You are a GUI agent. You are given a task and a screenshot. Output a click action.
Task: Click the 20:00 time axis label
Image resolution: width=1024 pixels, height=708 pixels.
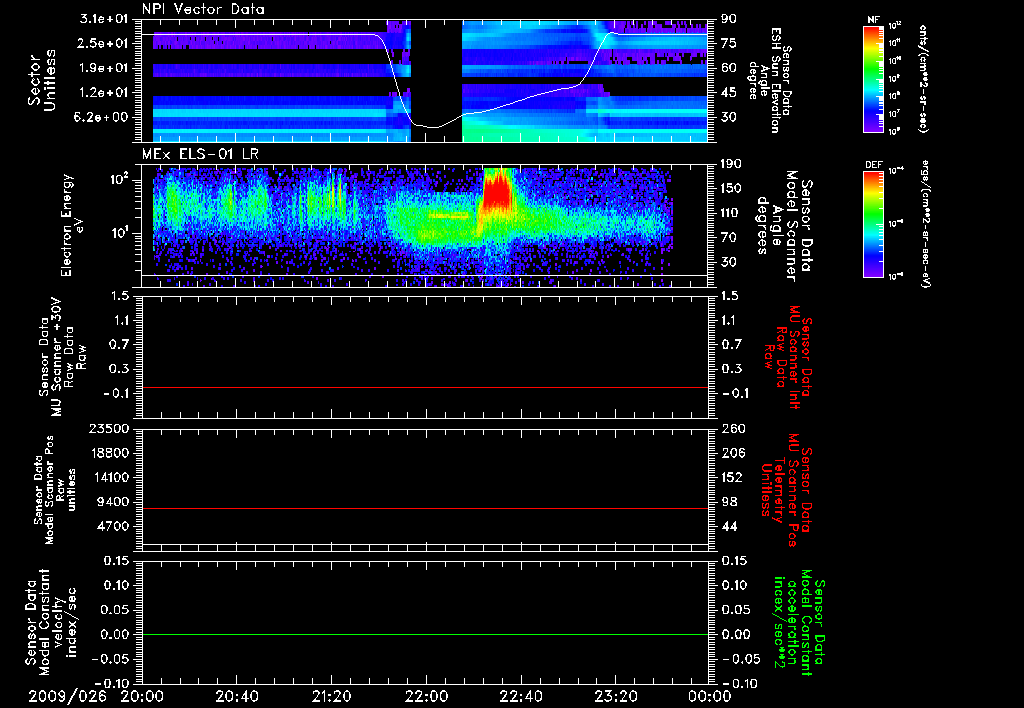142,696
